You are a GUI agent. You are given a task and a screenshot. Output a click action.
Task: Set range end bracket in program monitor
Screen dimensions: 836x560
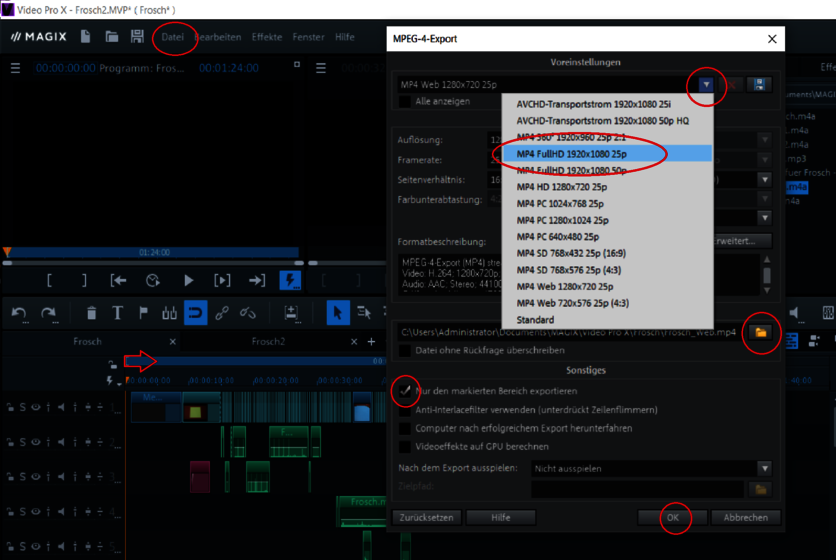pyautogui.click(x=84, y=281)
